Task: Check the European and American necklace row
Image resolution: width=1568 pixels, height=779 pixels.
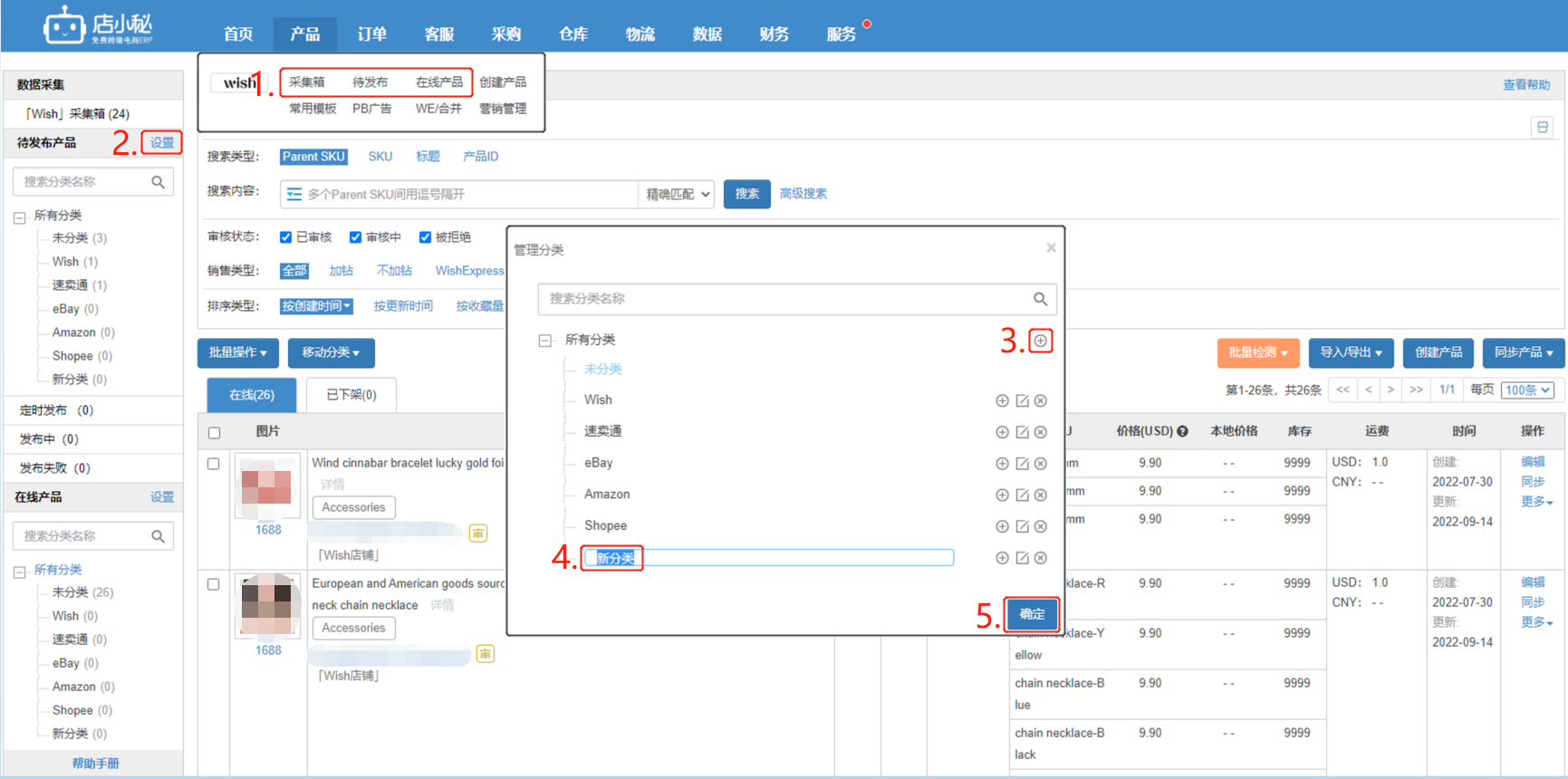Action: coord(214,584)
